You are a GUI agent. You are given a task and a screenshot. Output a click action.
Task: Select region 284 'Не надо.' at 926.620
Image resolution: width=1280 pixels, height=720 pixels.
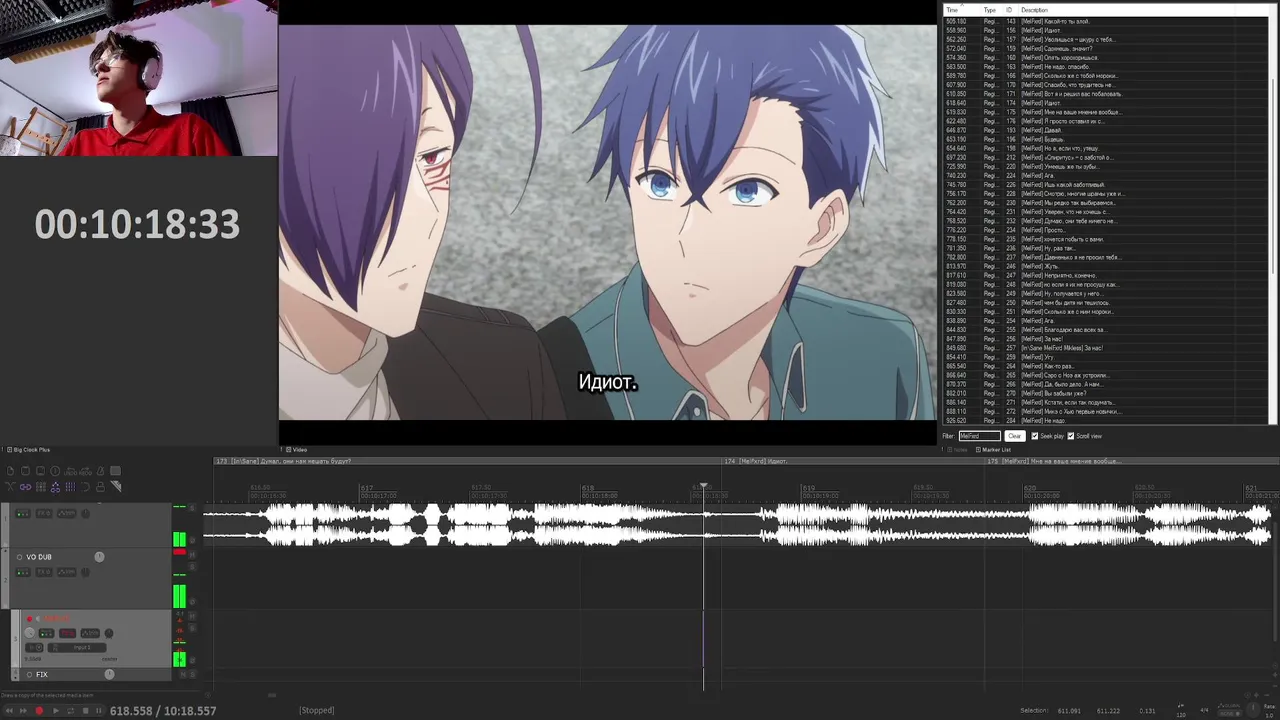(1105, 421)
